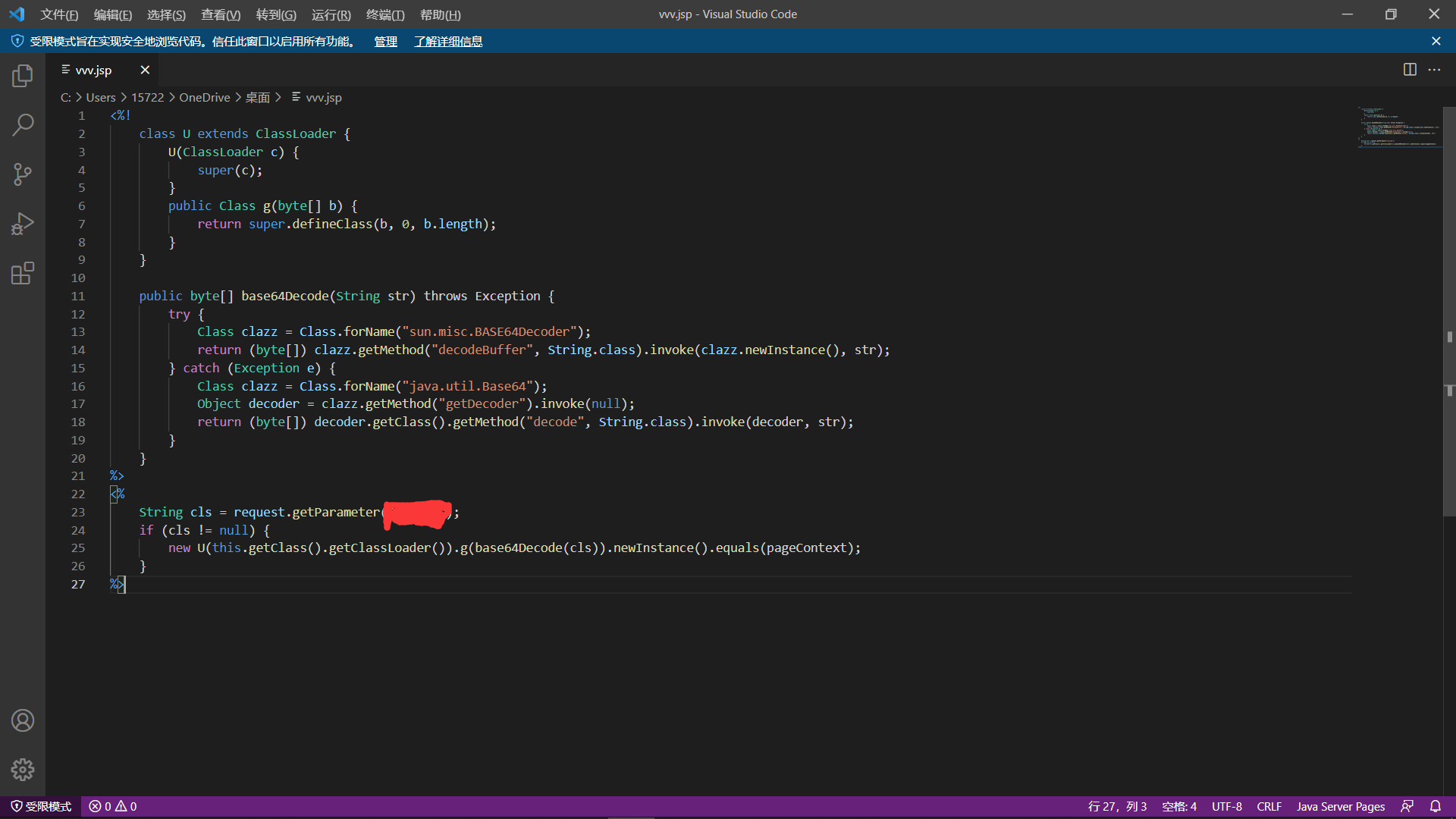Change file encoding UTF-8
Viewport: 1456px width, 819px height.
click(1227, 806)
